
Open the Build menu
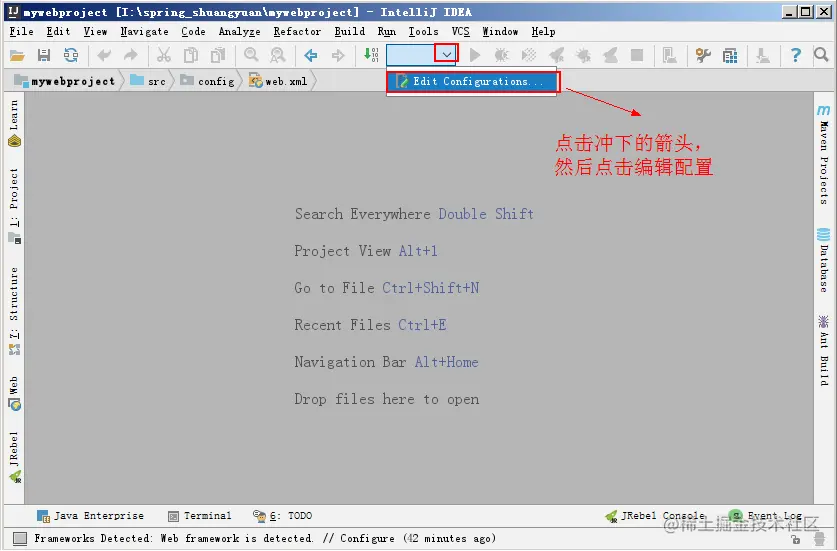[350, 32]
